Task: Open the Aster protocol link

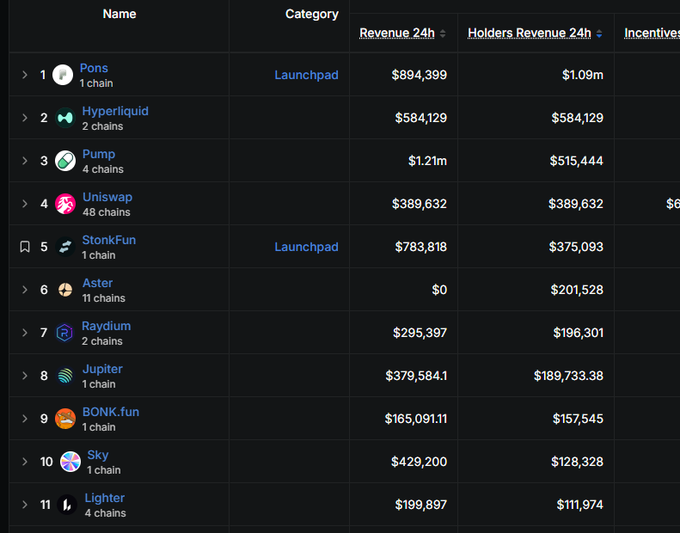Action: tap(98, 283)
